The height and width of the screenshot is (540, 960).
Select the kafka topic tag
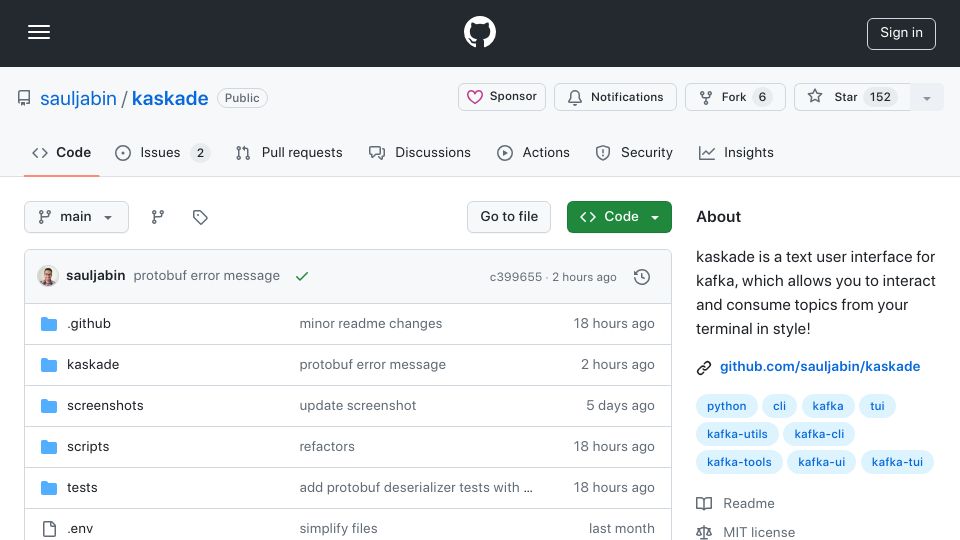(x=828, y=406)
